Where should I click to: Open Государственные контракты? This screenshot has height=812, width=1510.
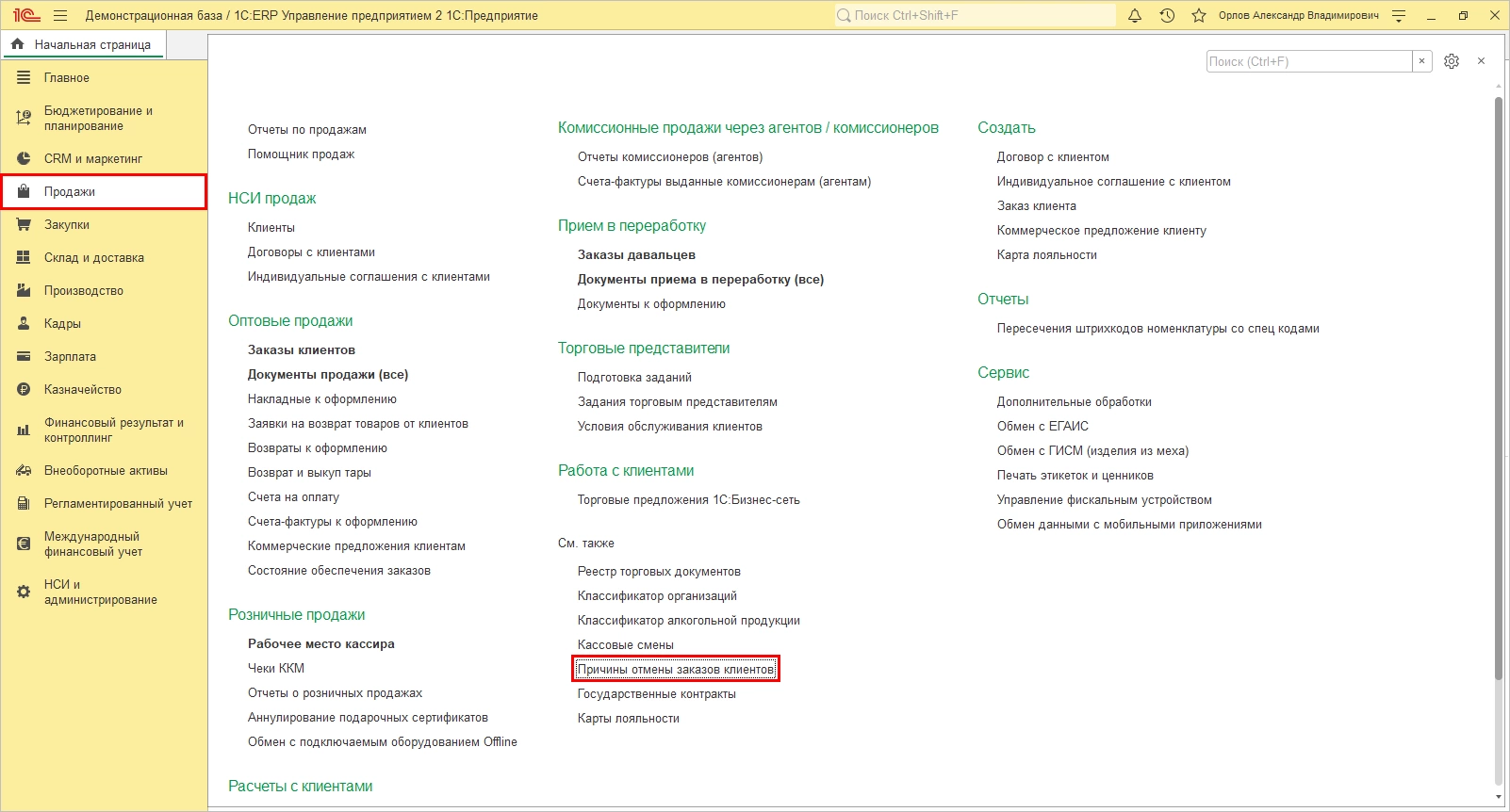[x=657, y=693]
